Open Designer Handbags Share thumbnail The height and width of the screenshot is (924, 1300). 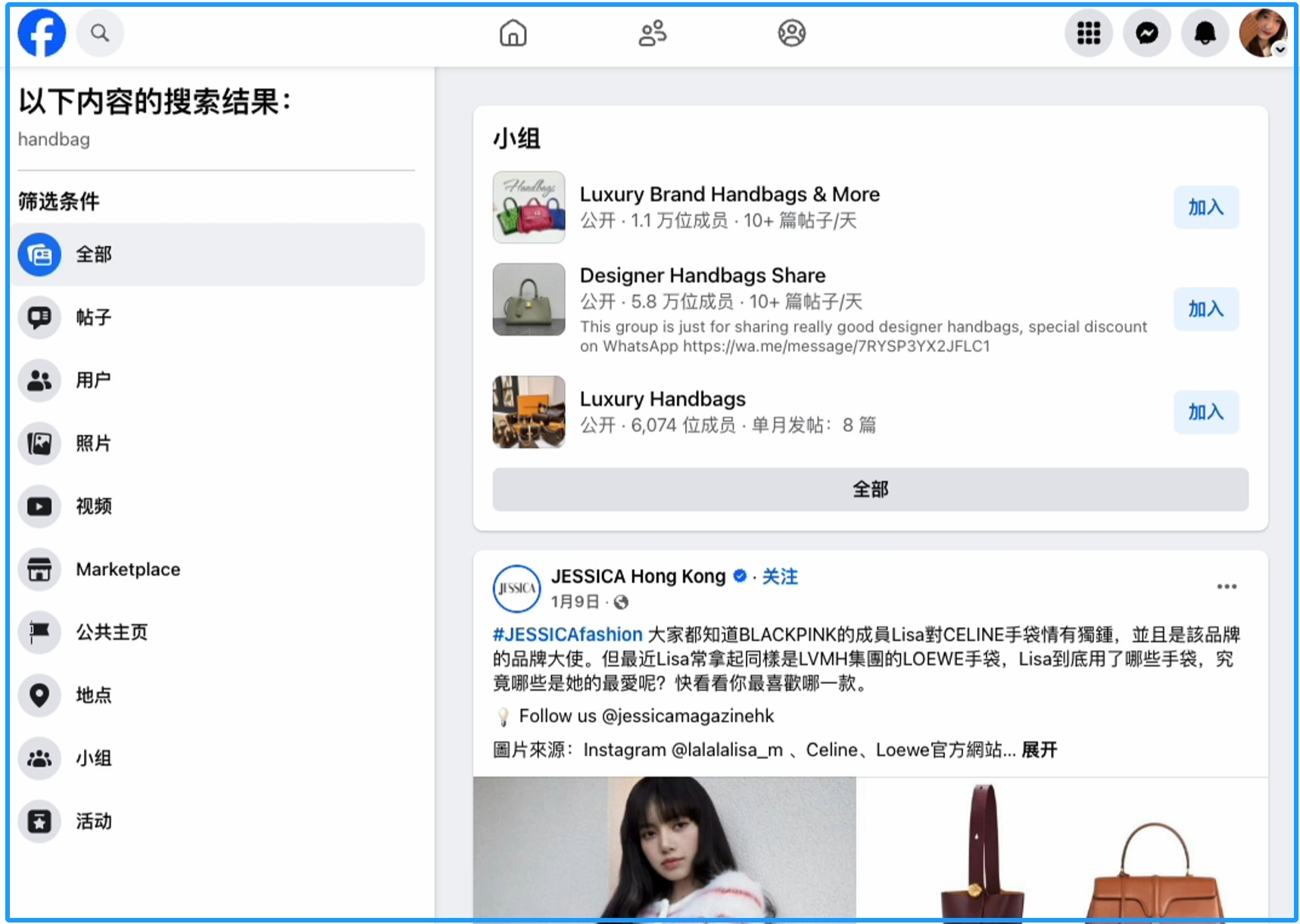[529, 299]
